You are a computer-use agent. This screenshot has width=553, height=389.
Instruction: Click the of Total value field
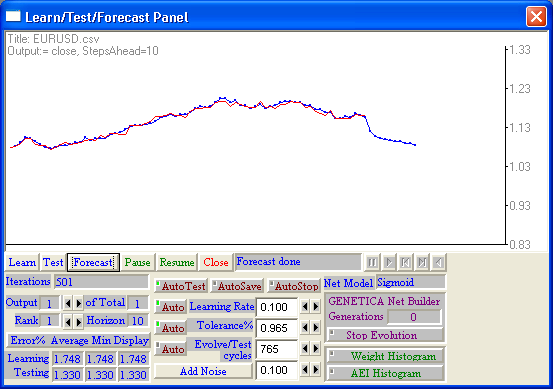point(137,303)
